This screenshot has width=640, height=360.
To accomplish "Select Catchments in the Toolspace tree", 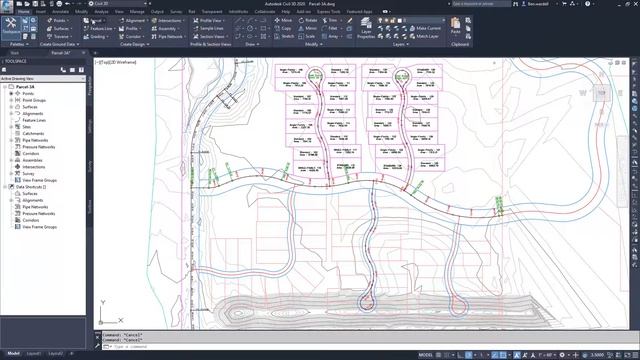I will 33,133.
